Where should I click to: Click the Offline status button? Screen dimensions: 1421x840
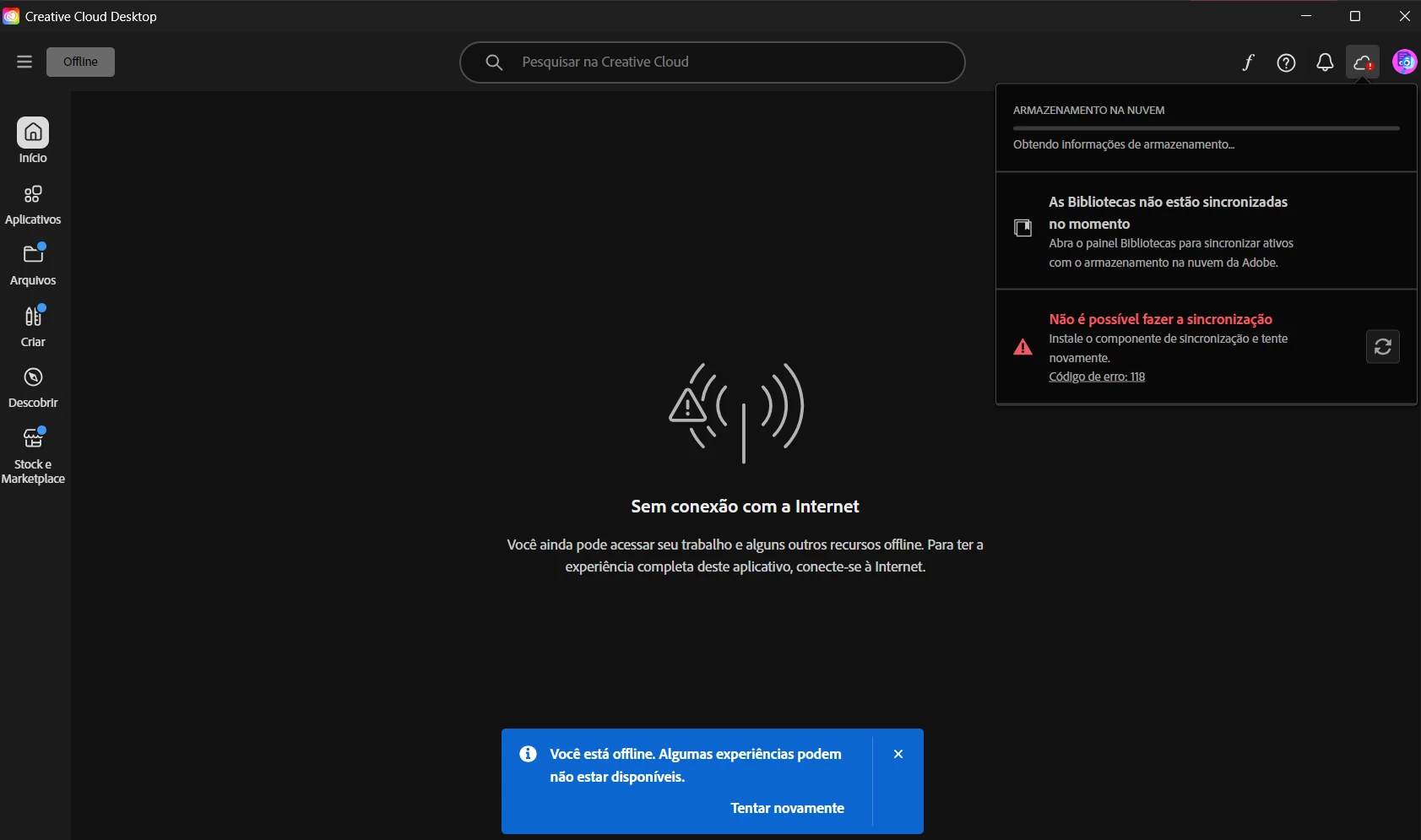[80, 62]
